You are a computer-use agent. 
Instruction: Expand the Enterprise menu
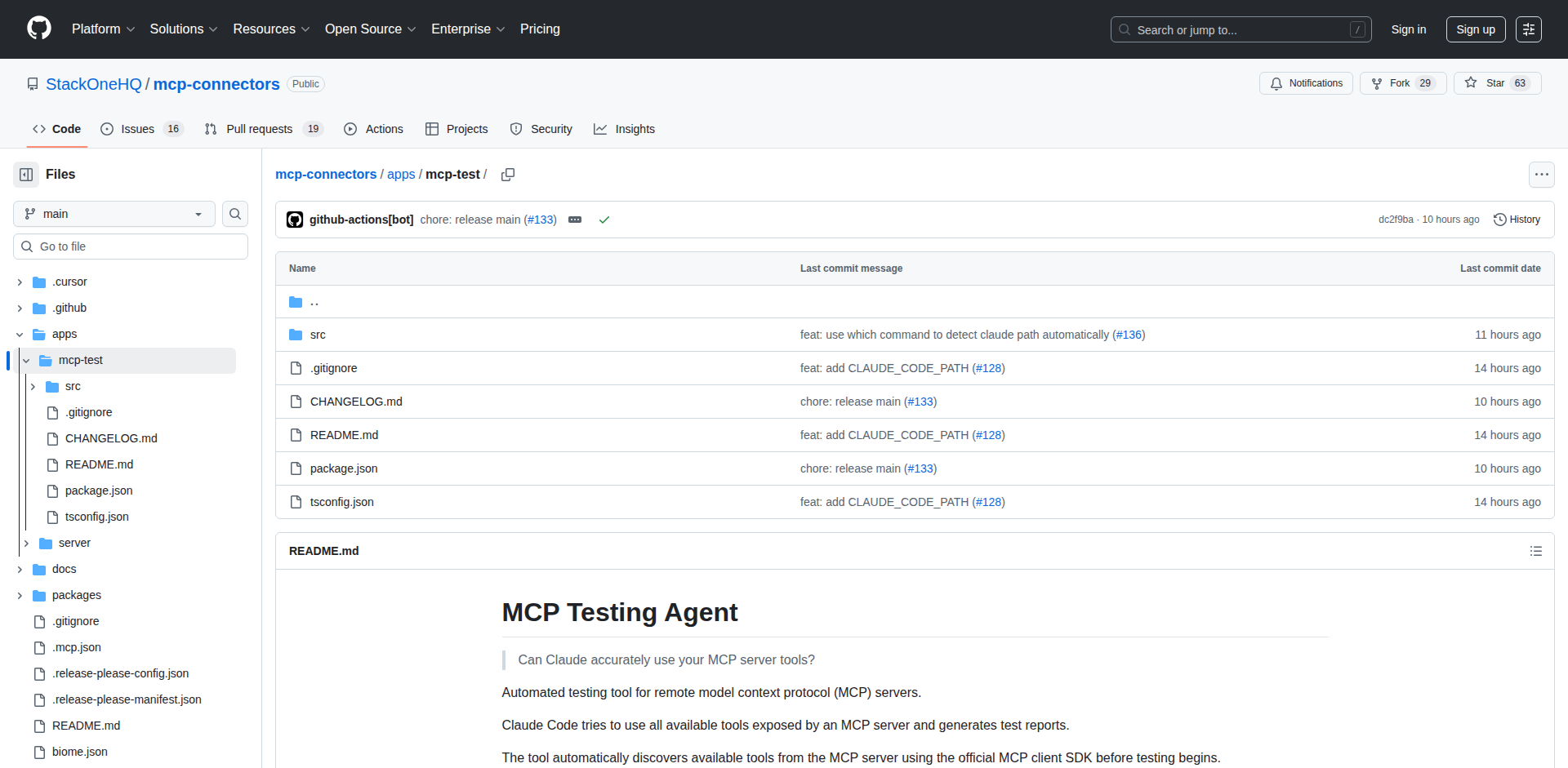coord(468,29)
